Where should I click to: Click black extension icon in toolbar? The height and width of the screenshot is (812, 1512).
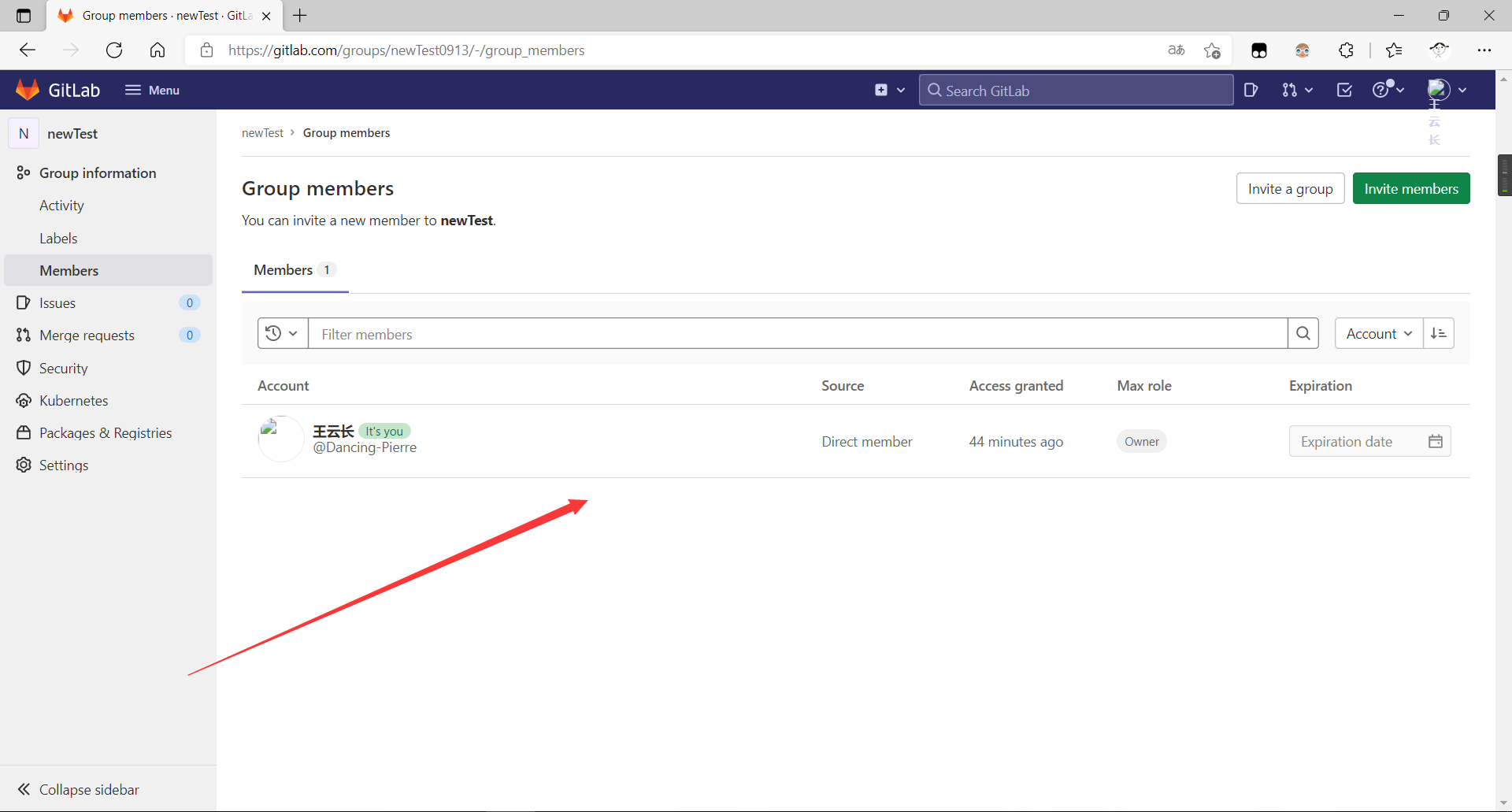tap(1259, 50)
